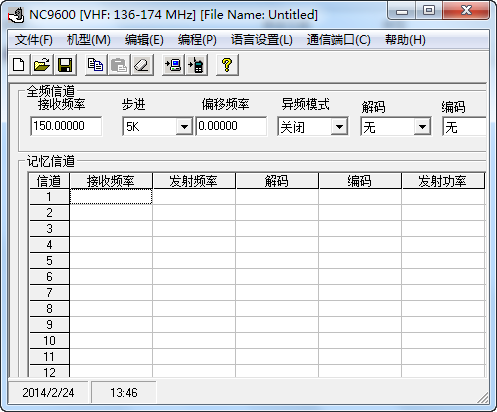Write data to radio icon
Image resolution: width=497 pixels, height=412 pixels.
(196, 65)
